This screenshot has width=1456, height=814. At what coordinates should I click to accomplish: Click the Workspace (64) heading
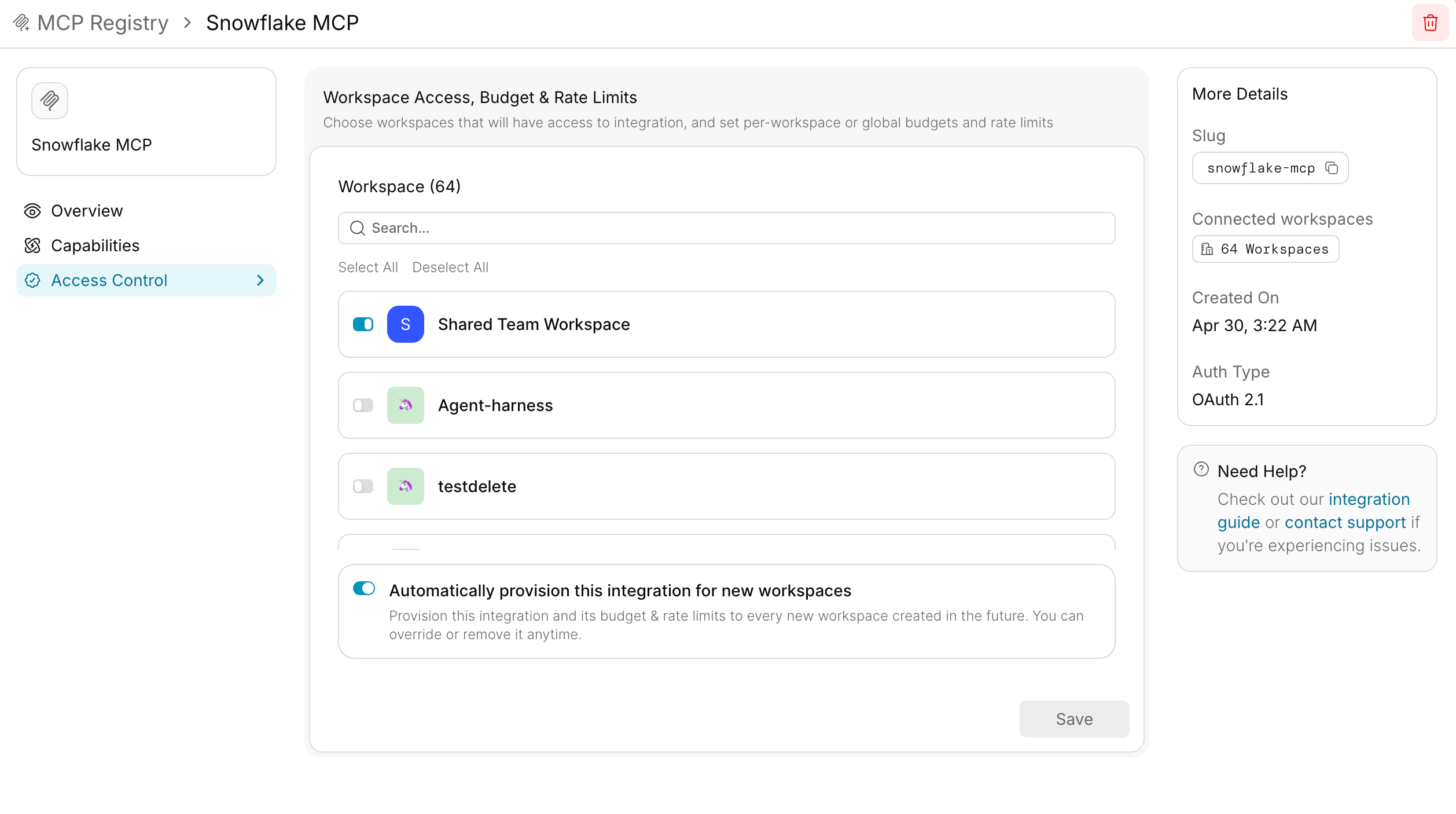[399, 186]
